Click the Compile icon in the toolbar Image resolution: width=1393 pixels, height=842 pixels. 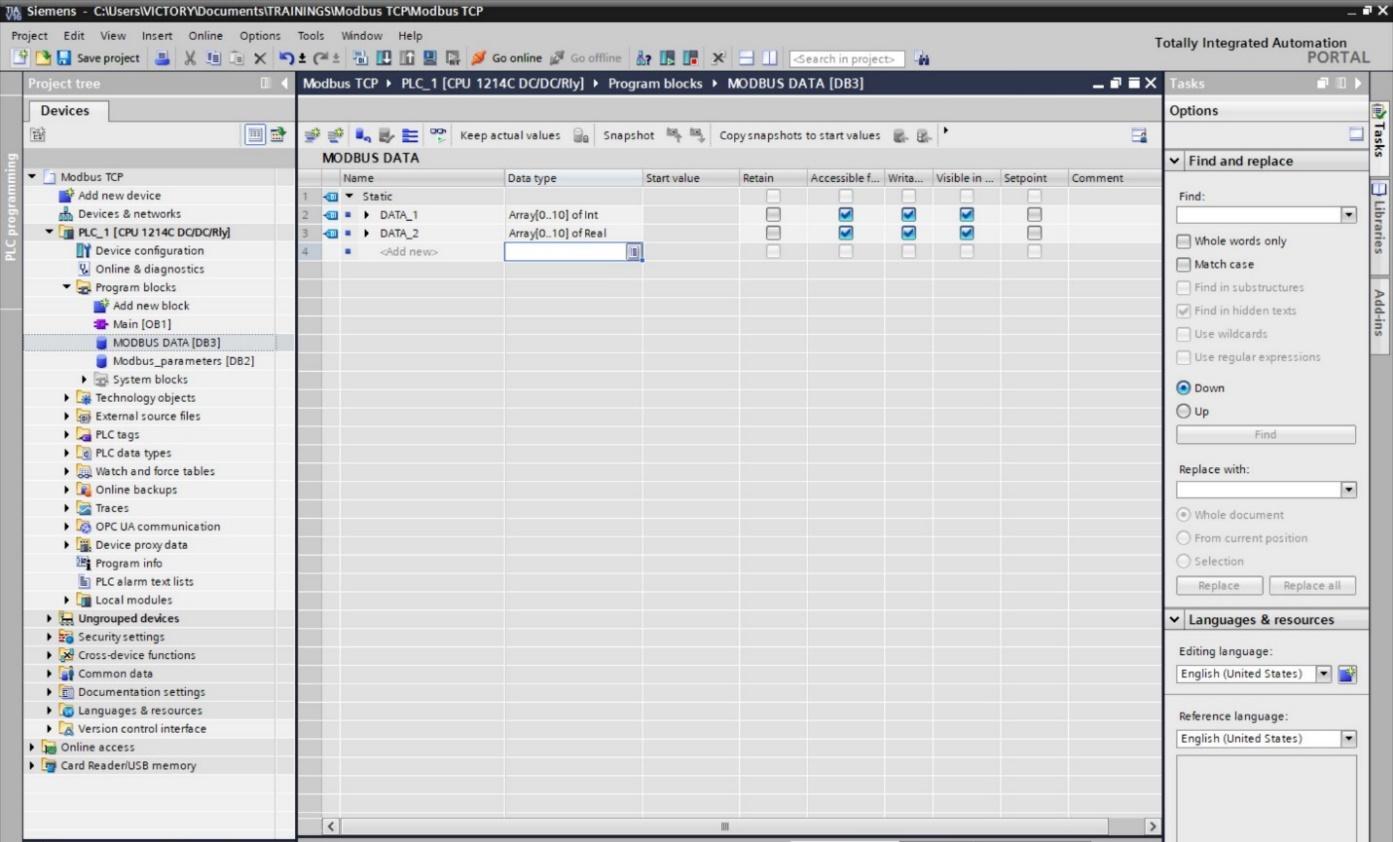361,58
